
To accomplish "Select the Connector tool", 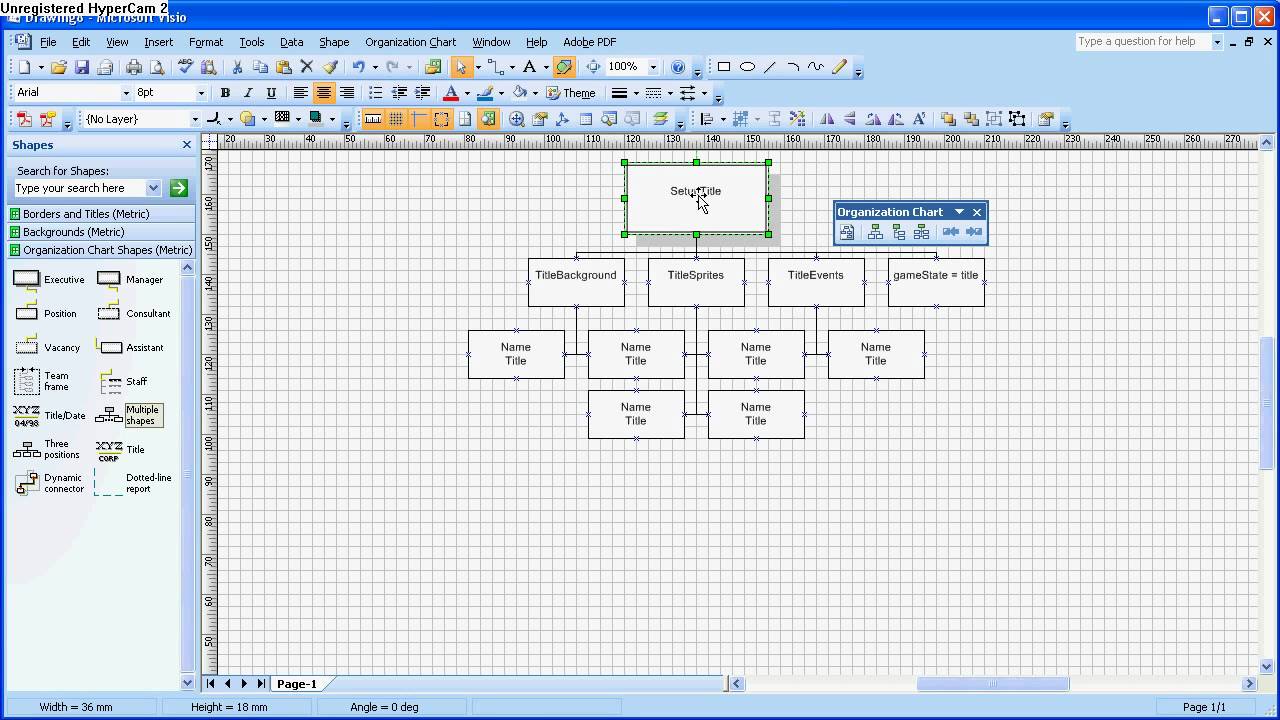I will click(495, 67).
